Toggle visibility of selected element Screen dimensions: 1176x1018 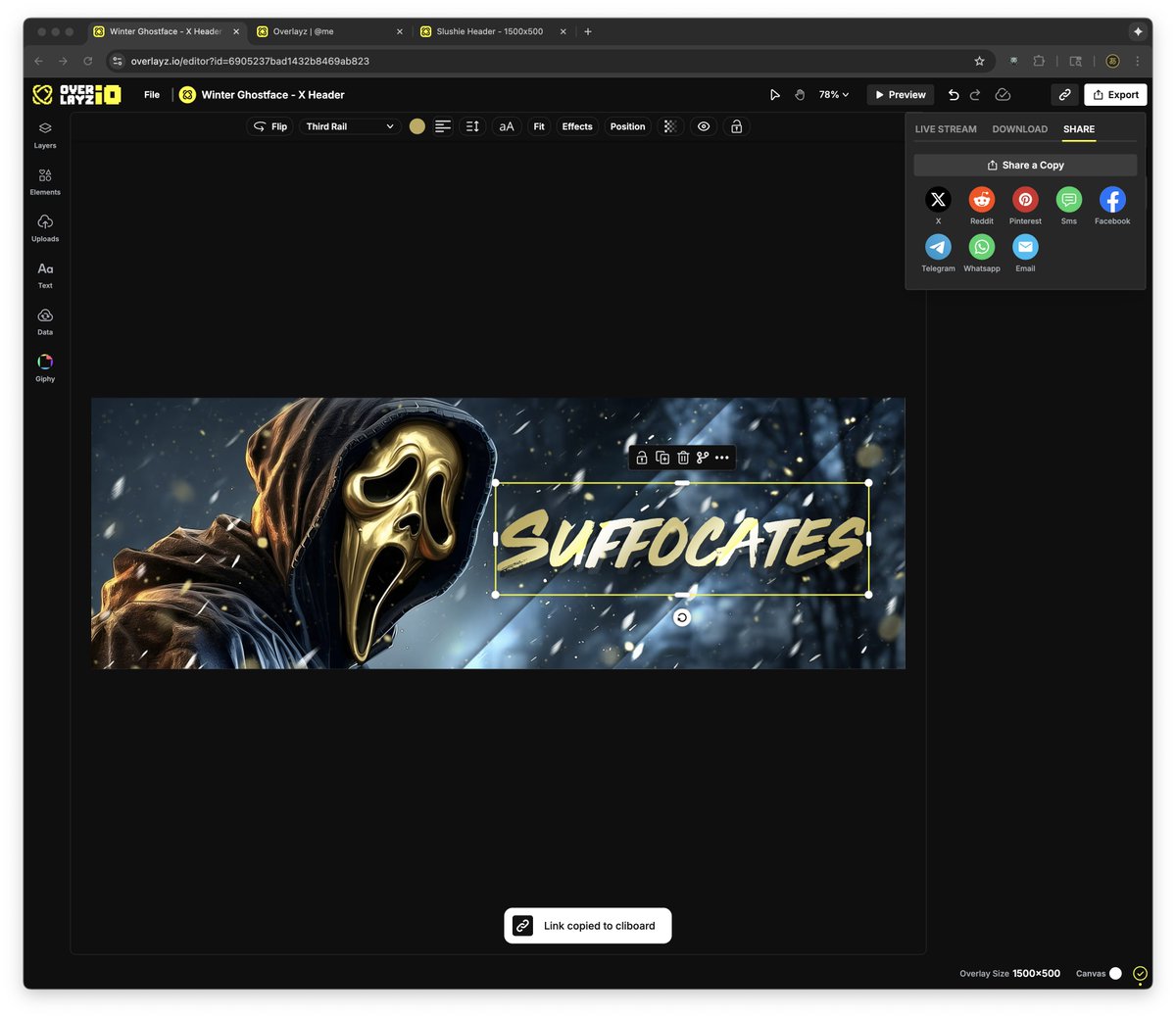tap(704, 126)
